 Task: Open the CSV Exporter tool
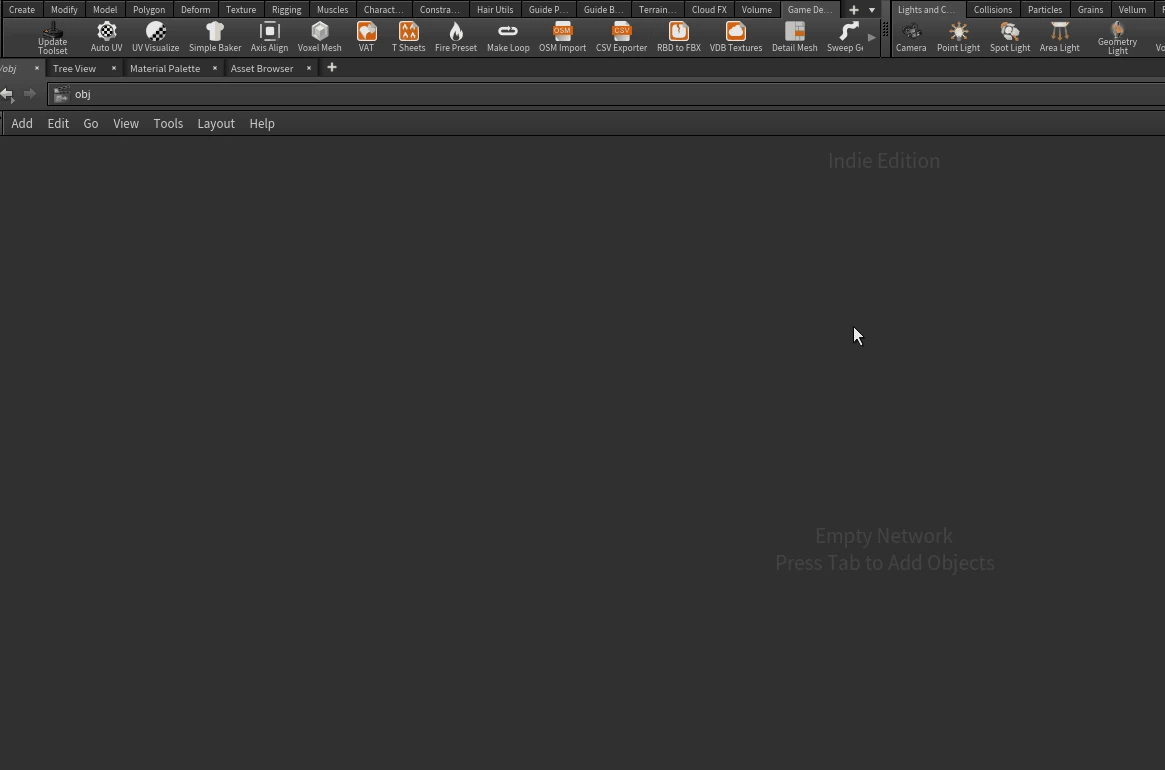click(621, 38)
